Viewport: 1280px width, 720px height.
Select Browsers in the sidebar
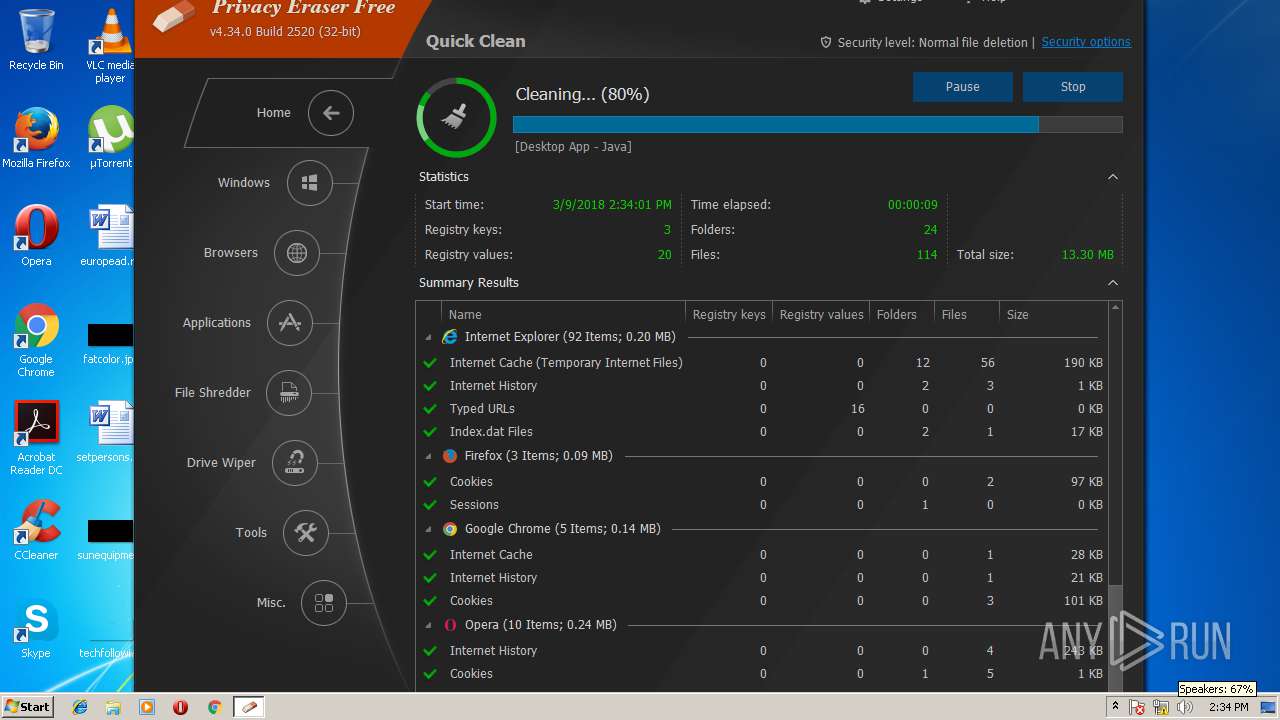click(231, 253)
